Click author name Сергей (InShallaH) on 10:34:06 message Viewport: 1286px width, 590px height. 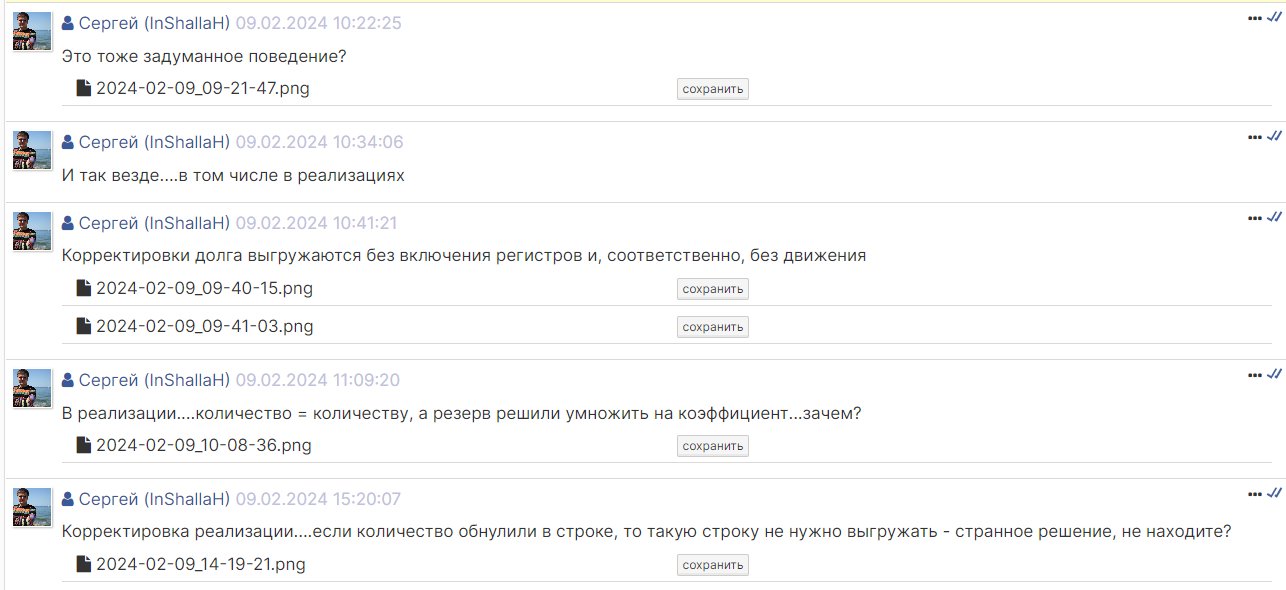[x=155, y=142]
